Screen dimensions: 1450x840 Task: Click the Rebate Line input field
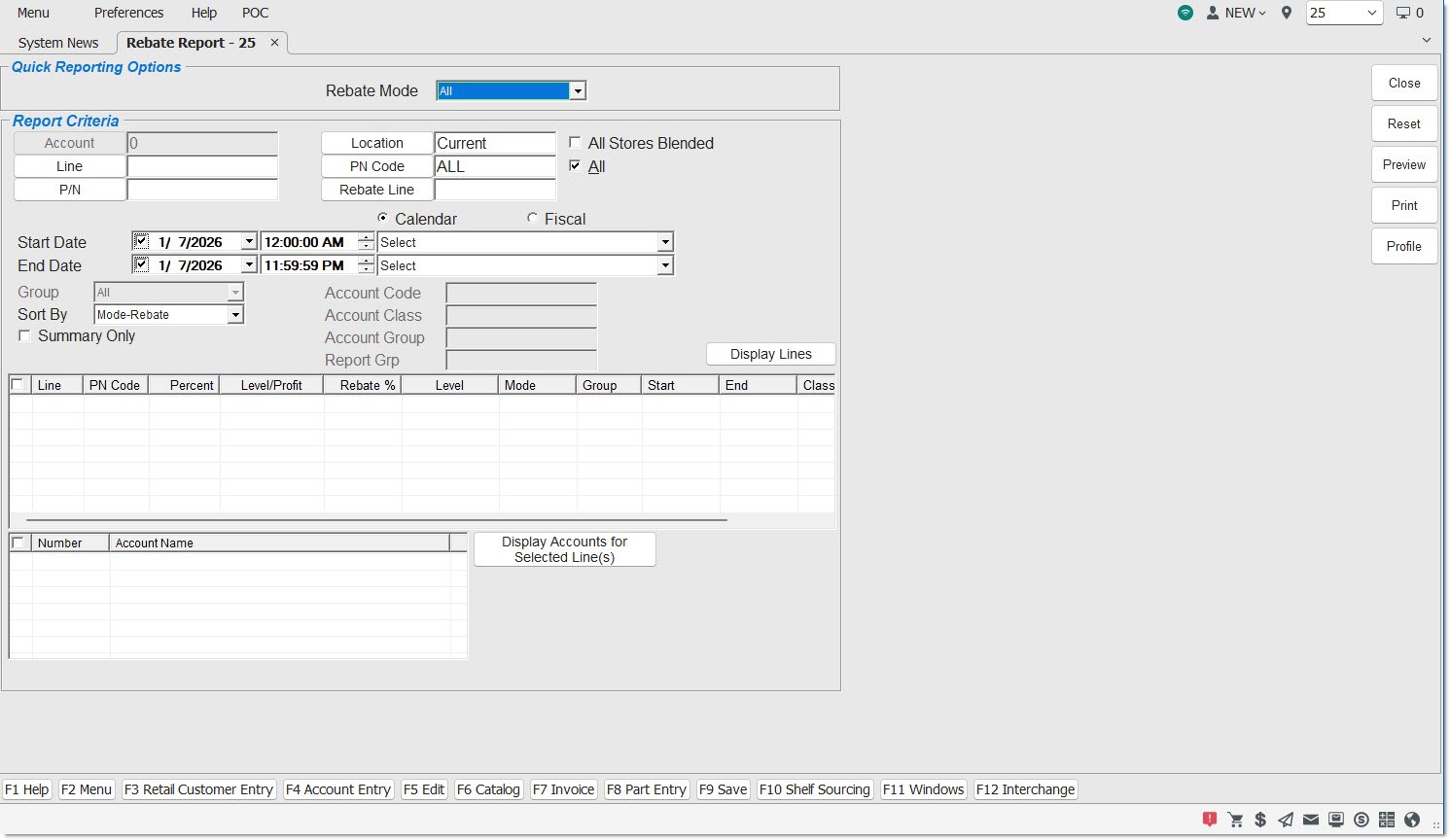tap(494, 190)
